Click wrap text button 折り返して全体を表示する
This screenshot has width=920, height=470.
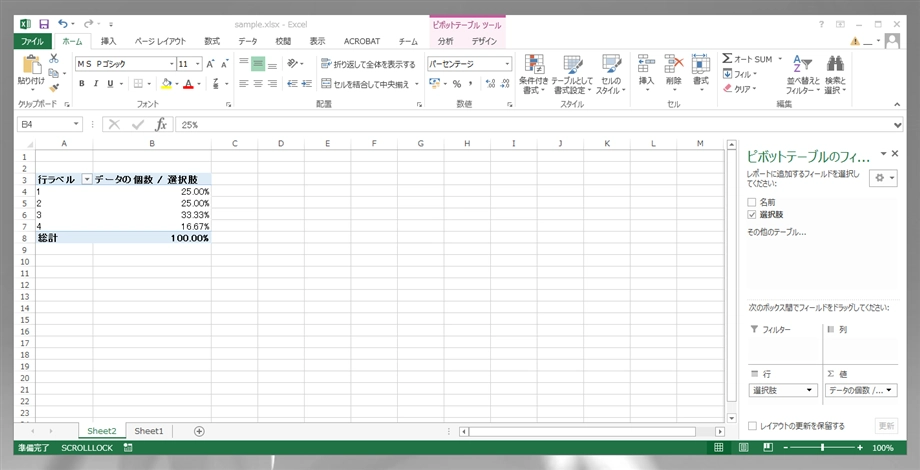pos(368,64)
